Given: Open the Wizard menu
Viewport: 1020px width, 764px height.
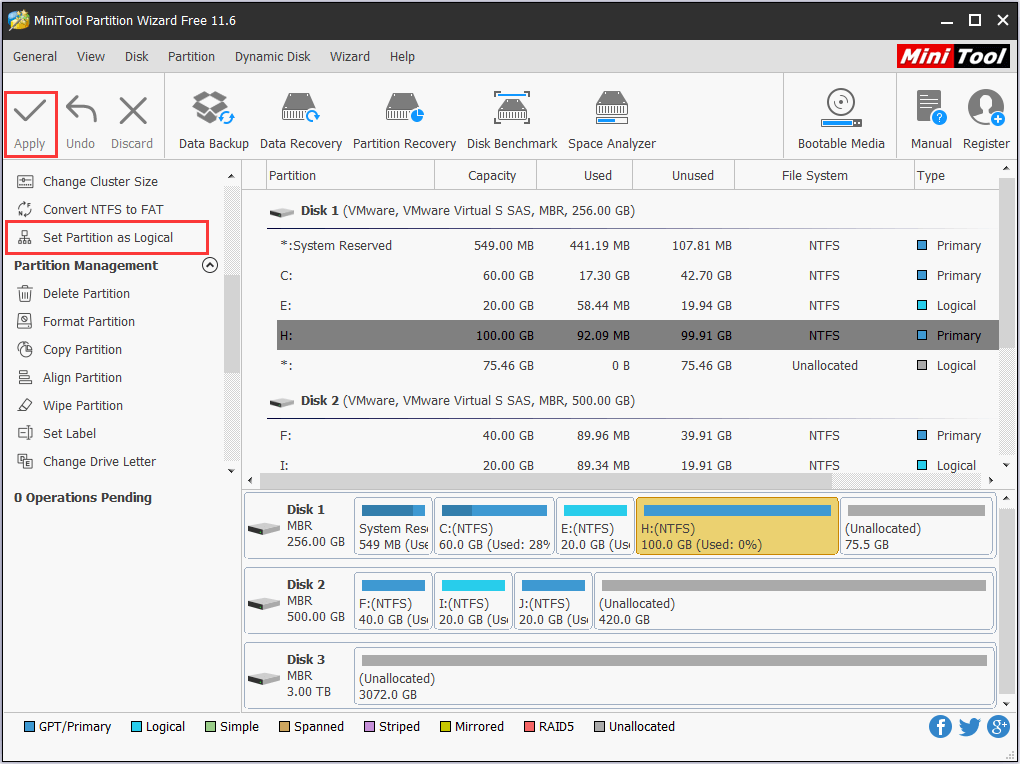Looking at the screenshot, I should click(350, 57).
